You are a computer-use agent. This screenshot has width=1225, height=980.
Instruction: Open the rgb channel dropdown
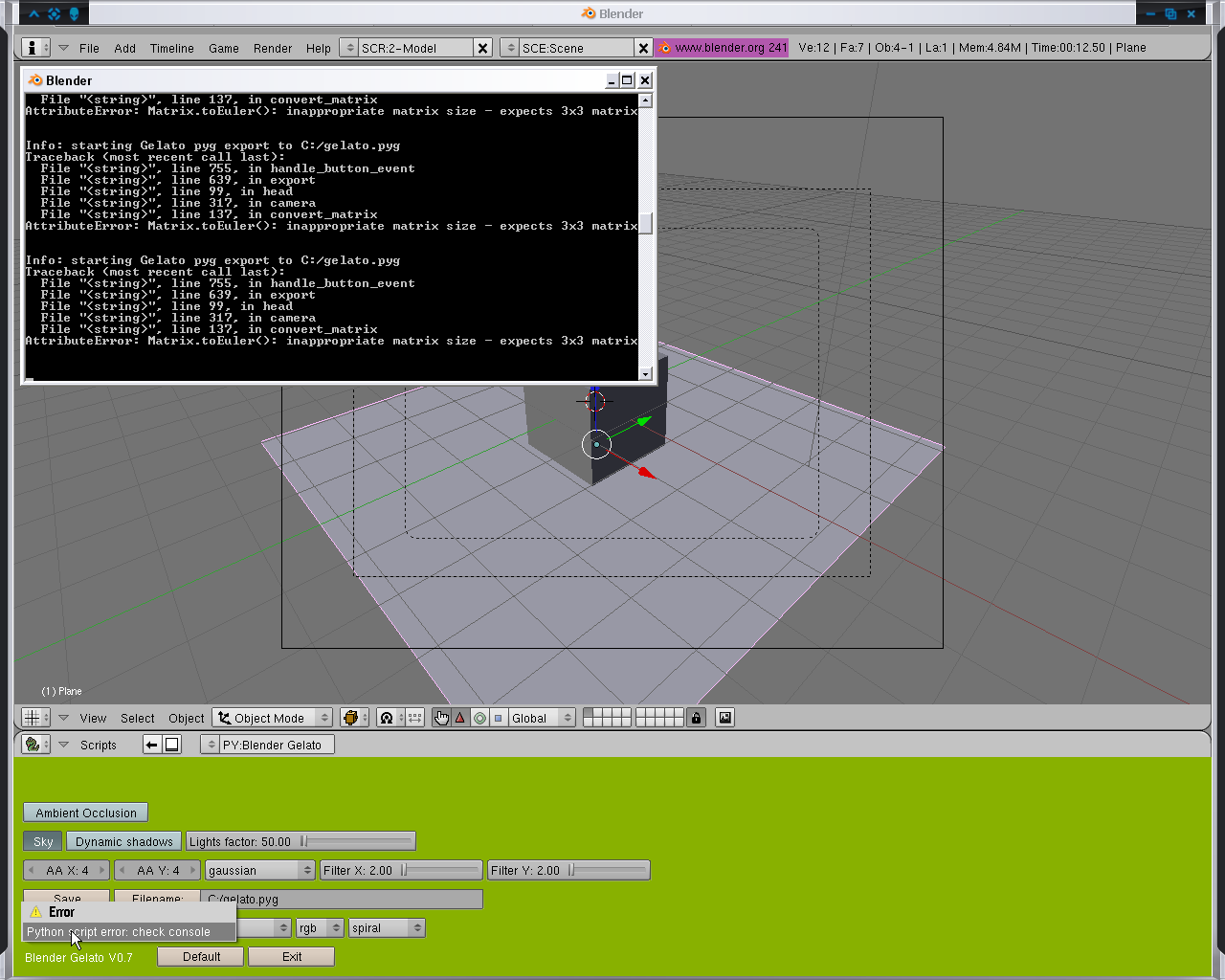[320, 927]
